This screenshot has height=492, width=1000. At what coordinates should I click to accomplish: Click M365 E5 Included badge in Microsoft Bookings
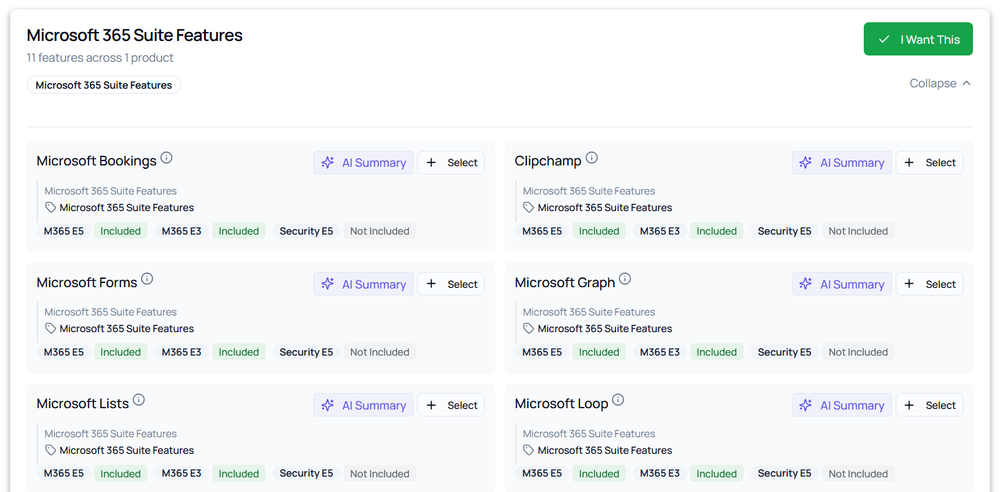tap(121, 231)
